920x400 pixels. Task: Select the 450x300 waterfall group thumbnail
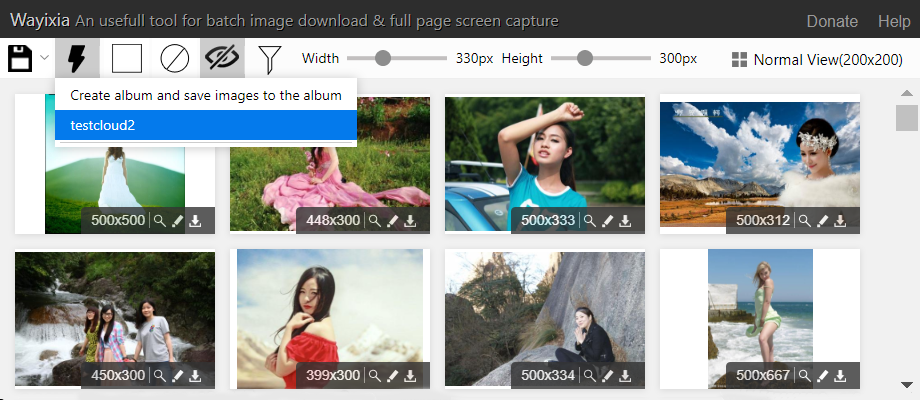point(115,318)
